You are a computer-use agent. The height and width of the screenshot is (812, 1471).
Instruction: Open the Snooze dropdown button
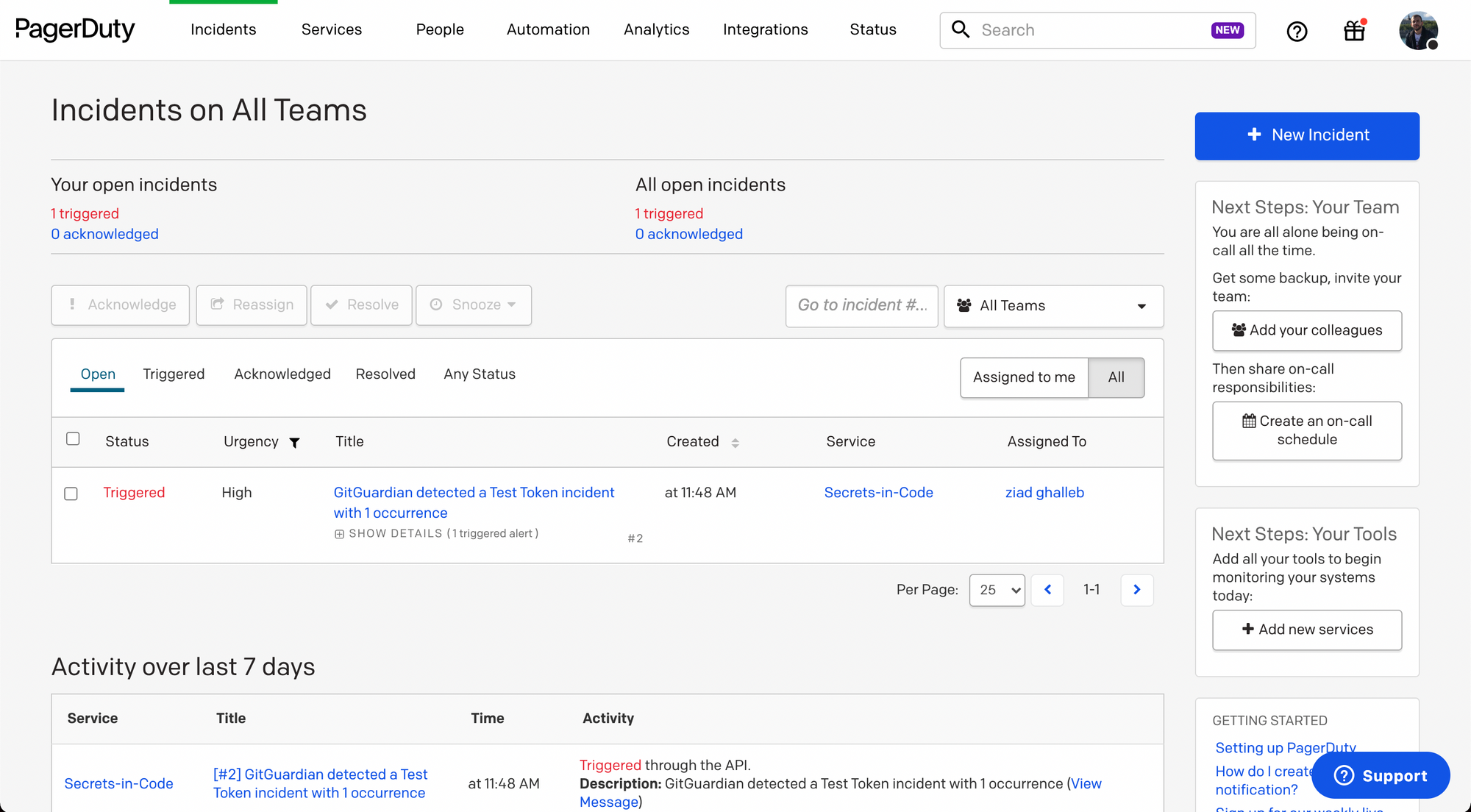[474, 305]
